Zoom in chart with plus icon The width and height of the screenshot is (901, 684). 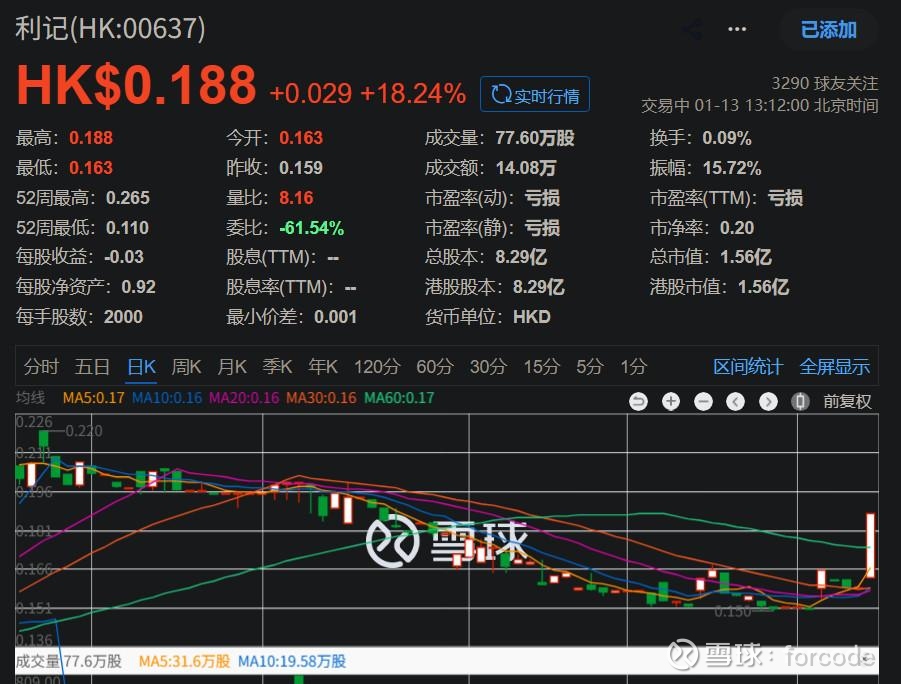click(x=671, y=401)
